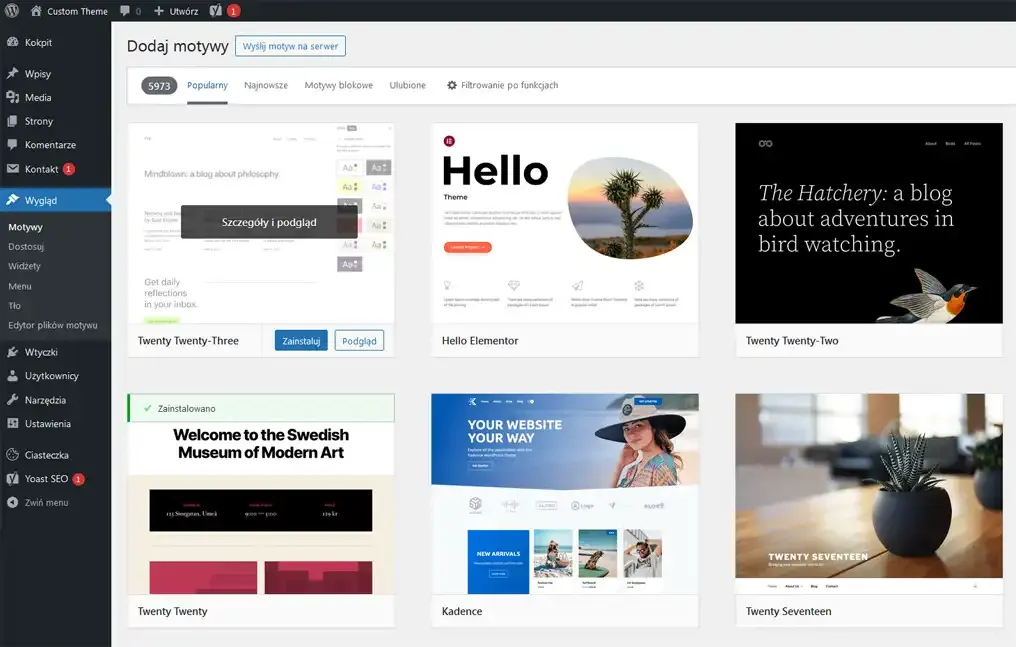This screenshot has height=647, width=1016.
Task: Open Wtyczki plugins menu
Action: click(x=41, y=352)
